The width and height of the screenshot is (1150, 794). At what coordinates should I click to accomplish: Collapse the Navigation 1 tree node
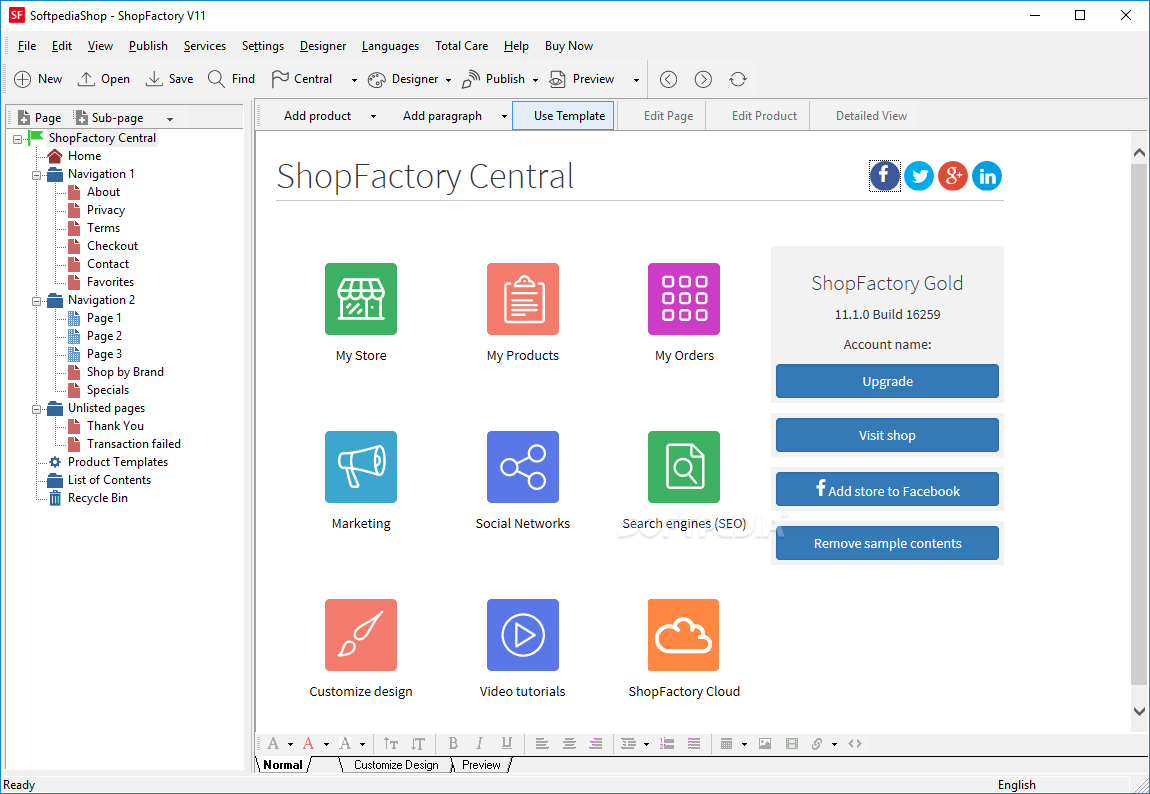36,174
